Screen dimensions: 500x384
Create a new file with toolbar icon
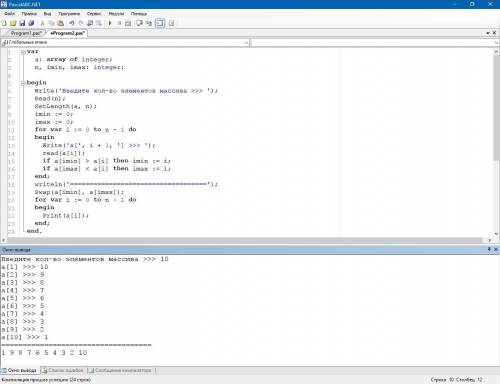pos(4,23)
